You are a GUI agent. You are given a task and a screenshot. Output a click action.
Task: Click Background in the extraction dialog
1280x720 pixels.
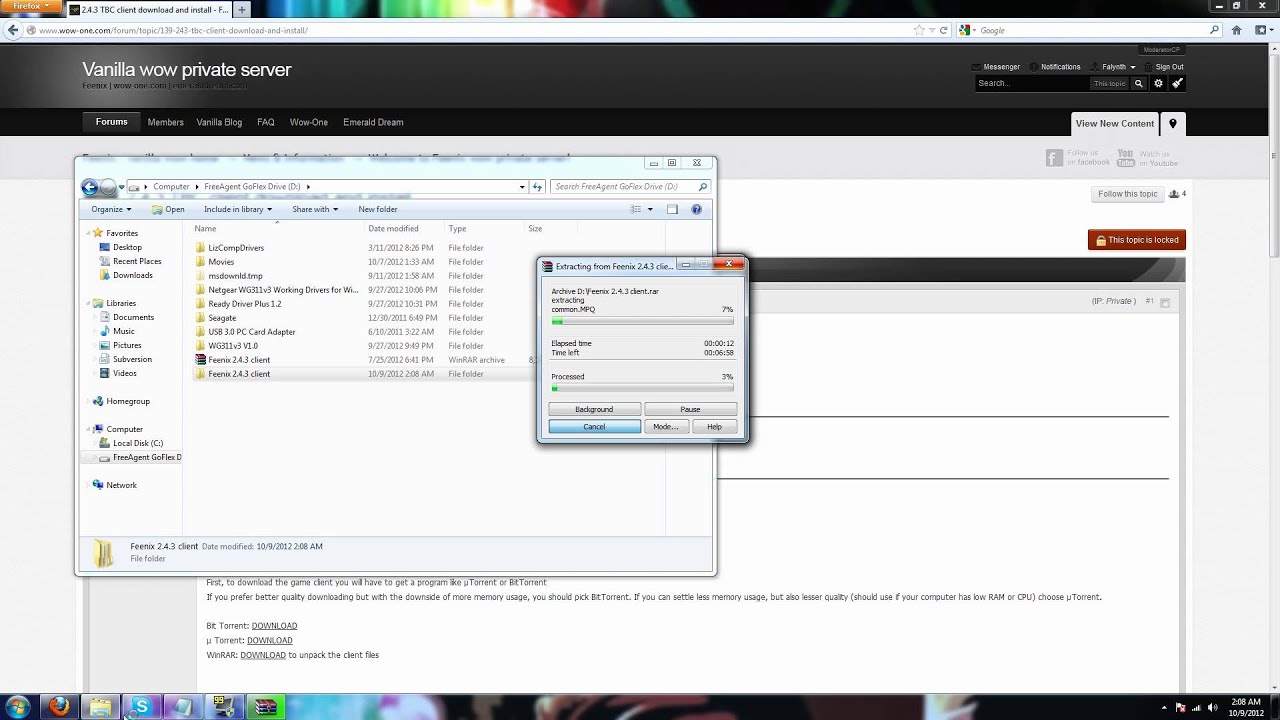click(x=594, y=409)
